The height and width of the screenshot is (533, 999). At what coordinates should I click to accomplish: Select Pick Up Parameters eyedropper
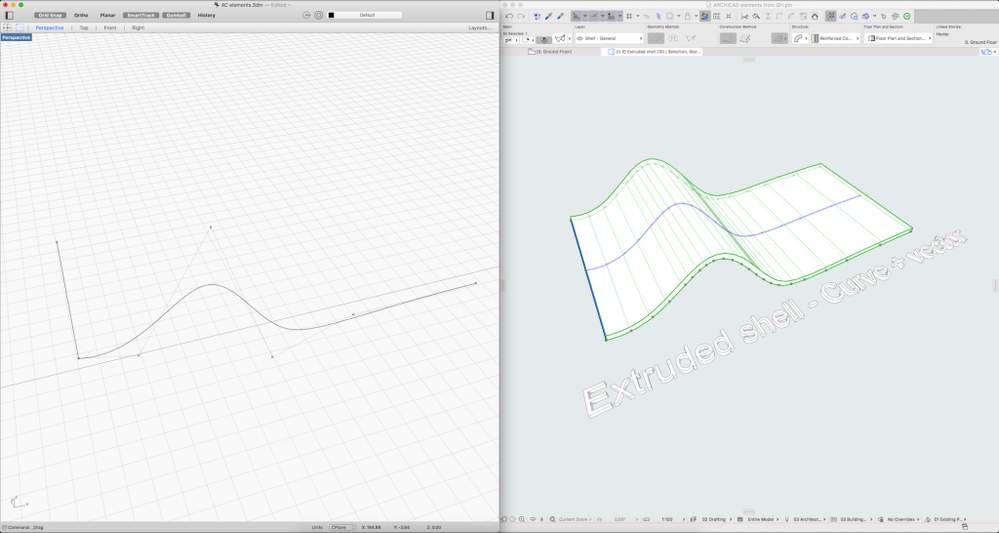click(x=548, y=17)
